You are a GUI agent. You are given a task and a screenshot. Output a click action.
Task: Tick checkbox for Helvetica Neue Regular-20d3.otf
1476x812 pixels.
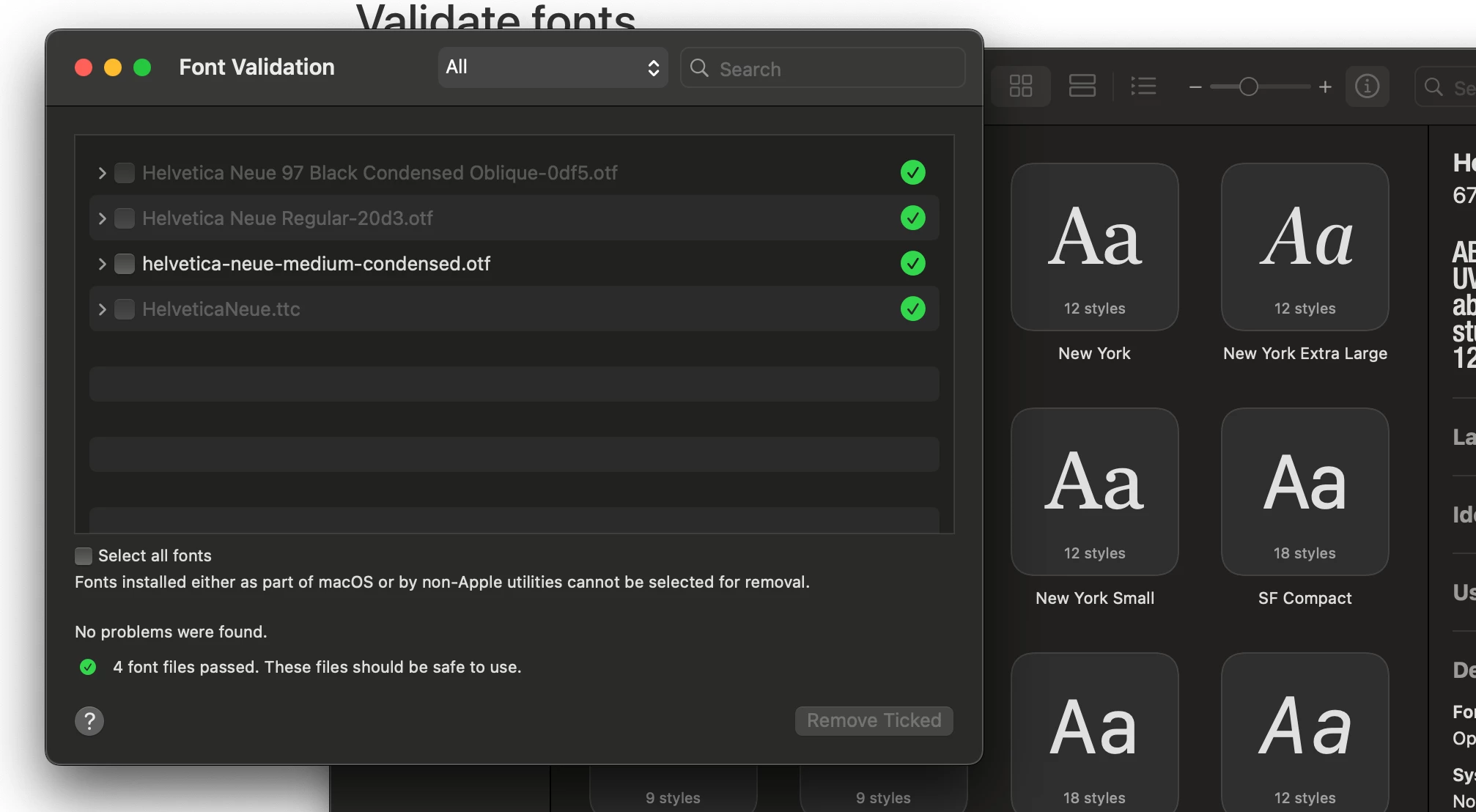(x=125, y=218)
